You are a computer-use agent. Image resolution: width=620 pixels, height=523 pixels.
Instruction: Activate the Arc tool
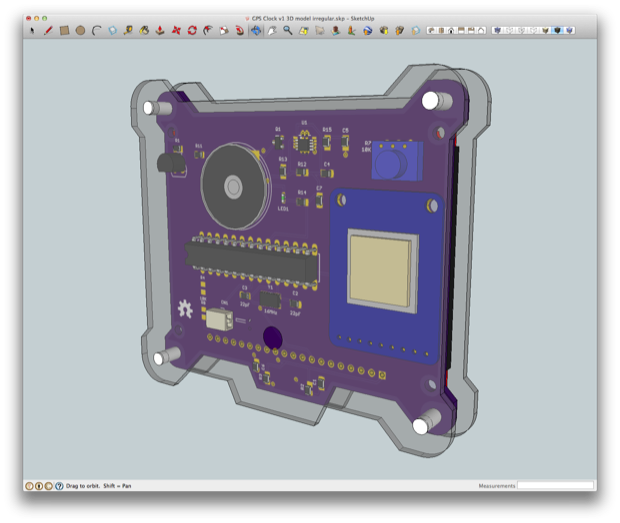(96, 30)
